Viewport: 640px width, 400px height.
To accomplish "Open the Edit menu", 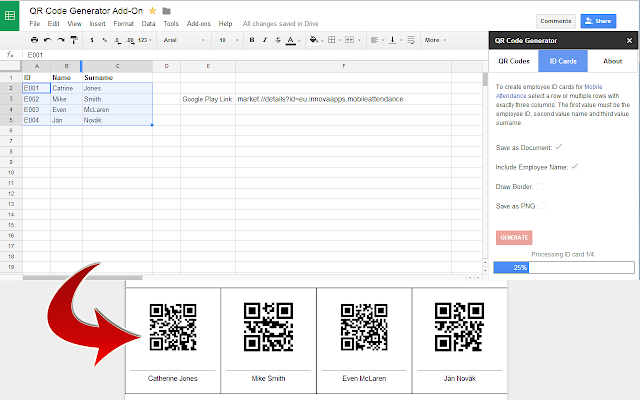I will click(53, 24).
